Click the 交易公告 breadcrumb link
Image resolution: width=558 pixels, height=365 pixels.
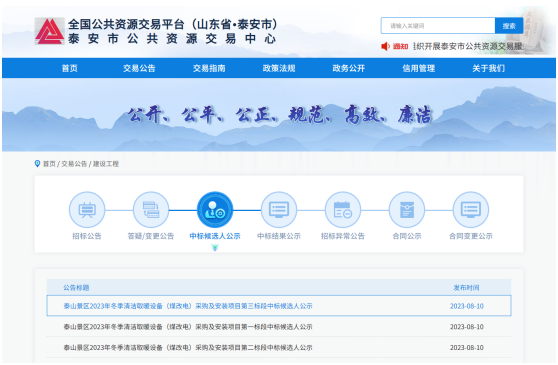click(74, 164)
